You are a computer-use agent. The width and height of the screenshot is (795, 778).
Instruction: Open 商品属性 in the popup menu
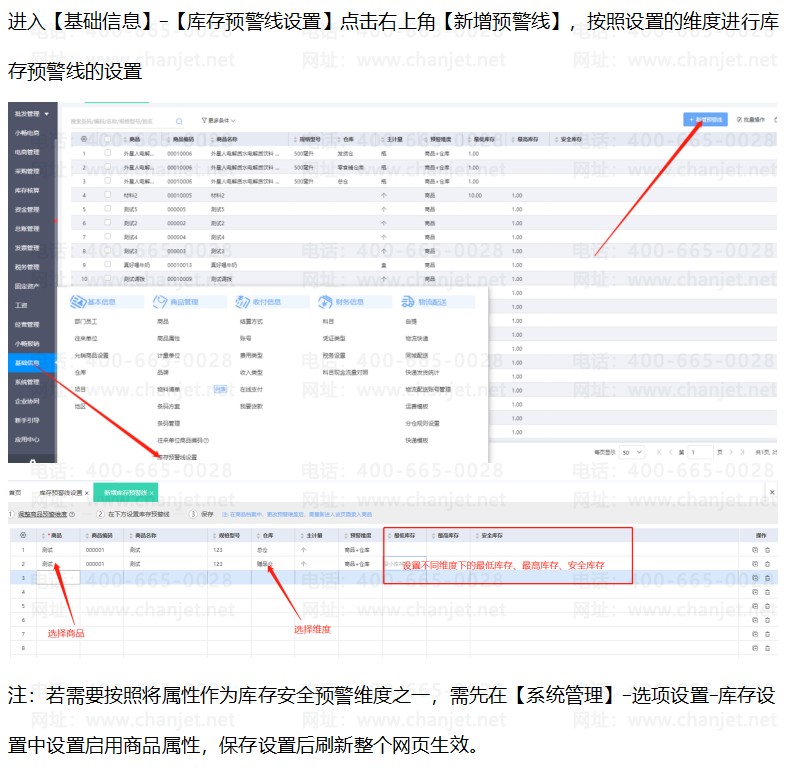[168, 339]
